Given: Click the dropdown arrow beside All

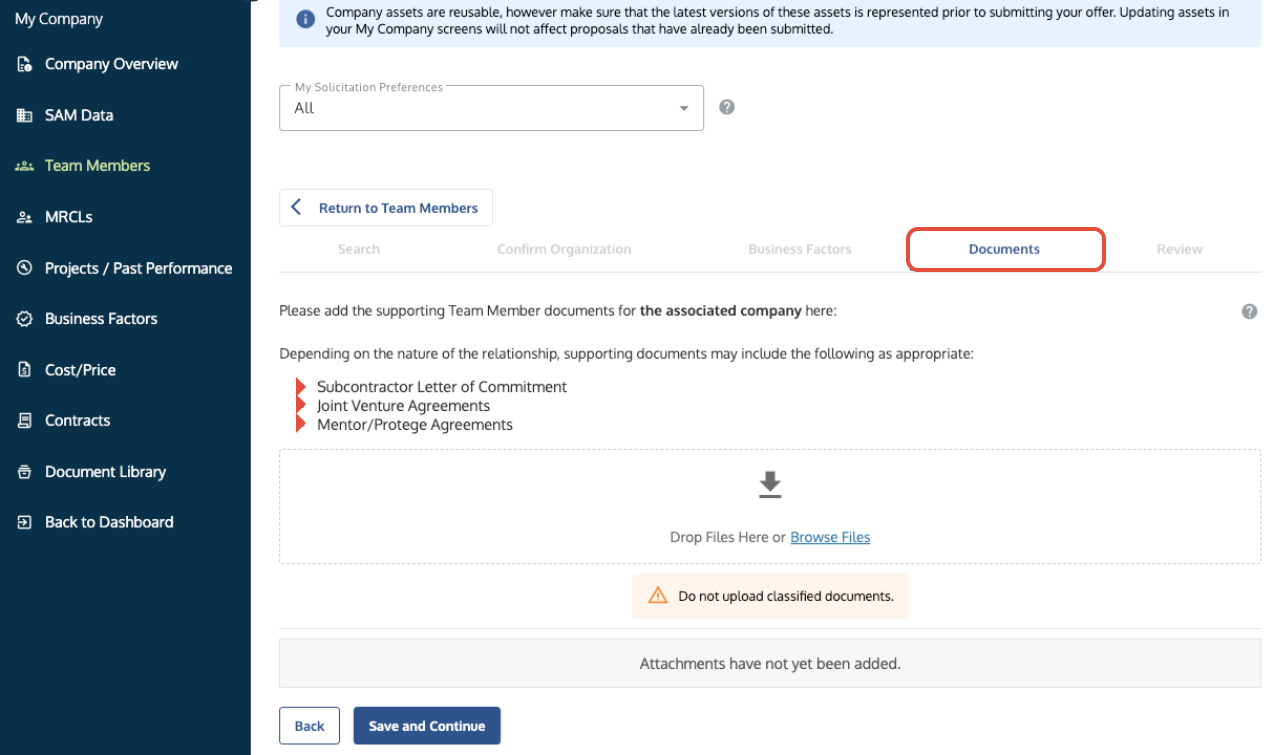Looking at the screenshot, I should tap(684, 108).
